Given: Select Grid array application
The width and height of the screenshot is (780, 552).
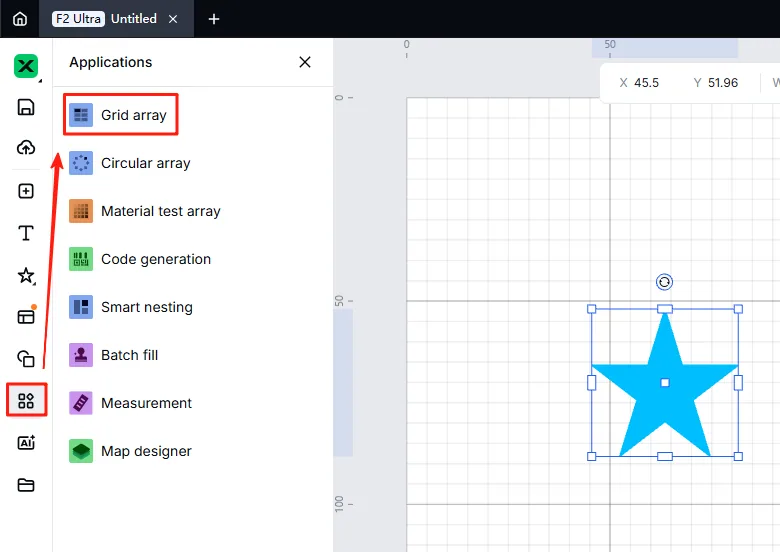Looking at the screenshot, I should 120,115.
